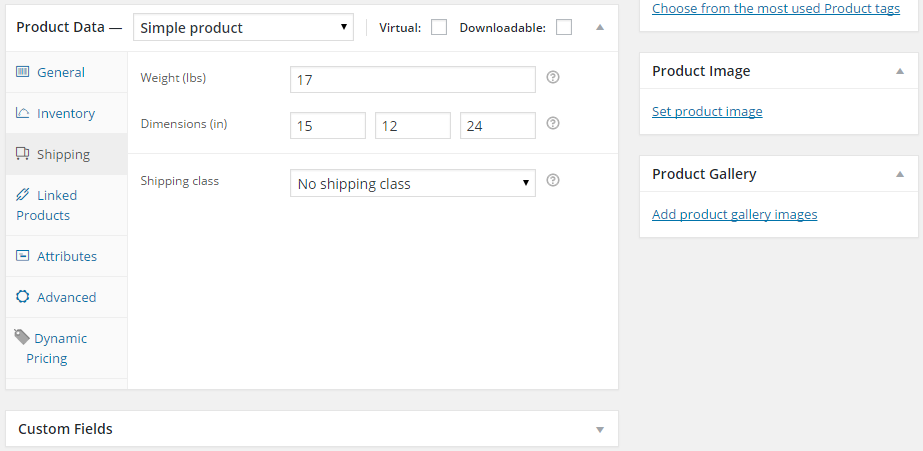Click the Weight input field
This screenshot has width=923, height=451.
[x=413, y=79]
